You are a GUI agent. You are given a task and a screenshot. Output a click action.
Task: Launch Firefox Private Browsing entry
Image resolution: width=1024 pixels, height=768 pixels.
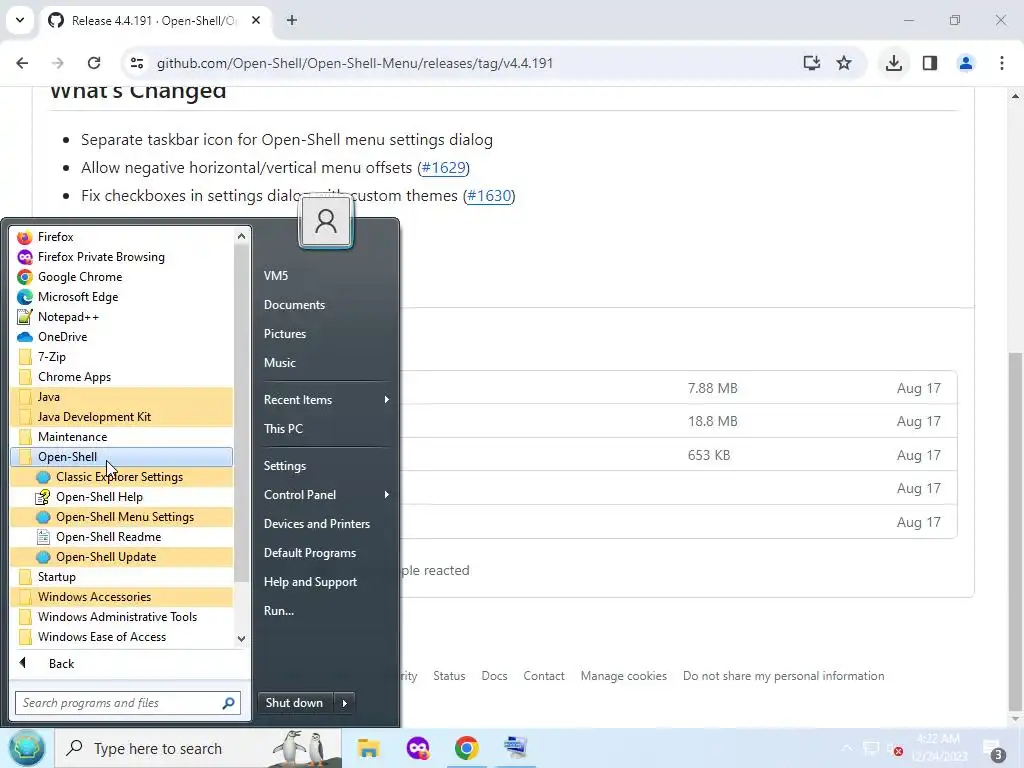pos(121,257)
